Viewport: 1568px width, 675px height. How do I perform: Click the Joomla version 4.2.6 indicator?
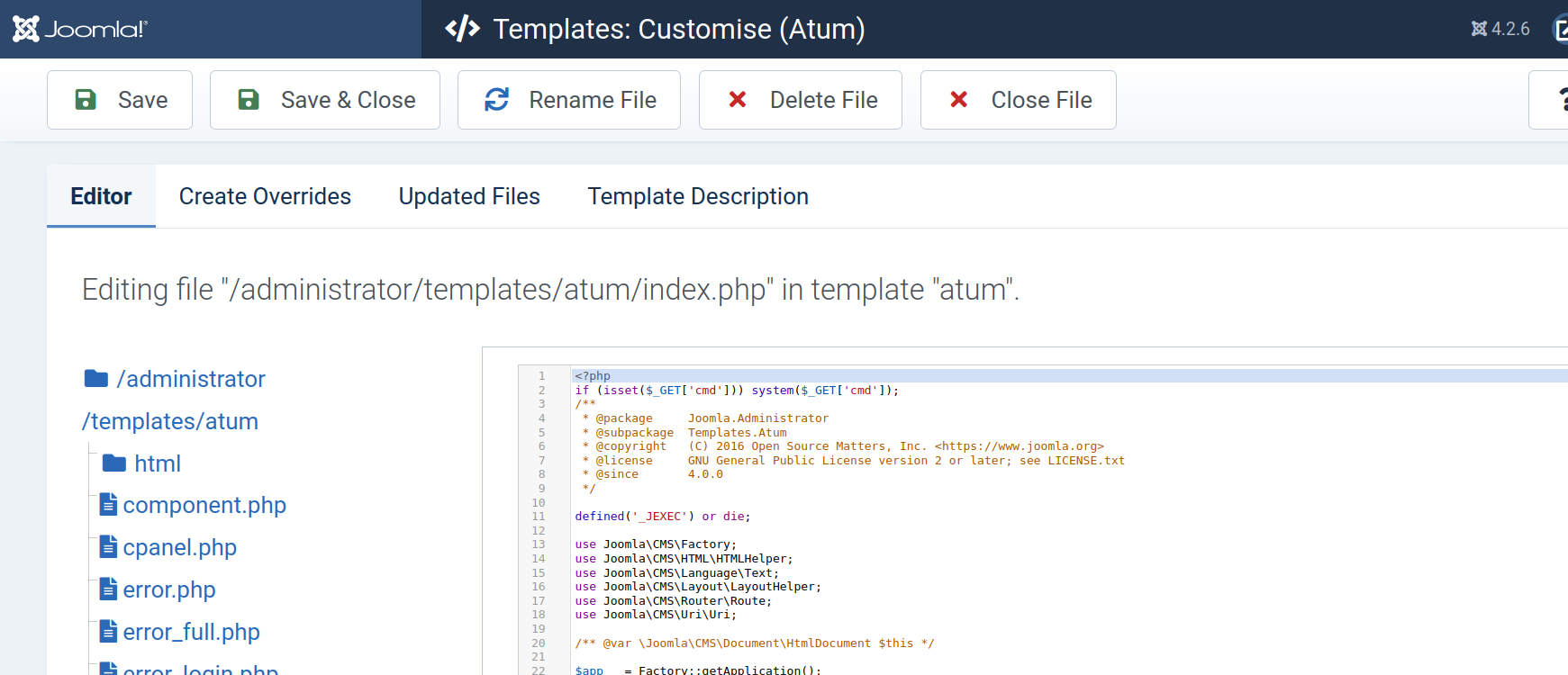pos(1500,29)
